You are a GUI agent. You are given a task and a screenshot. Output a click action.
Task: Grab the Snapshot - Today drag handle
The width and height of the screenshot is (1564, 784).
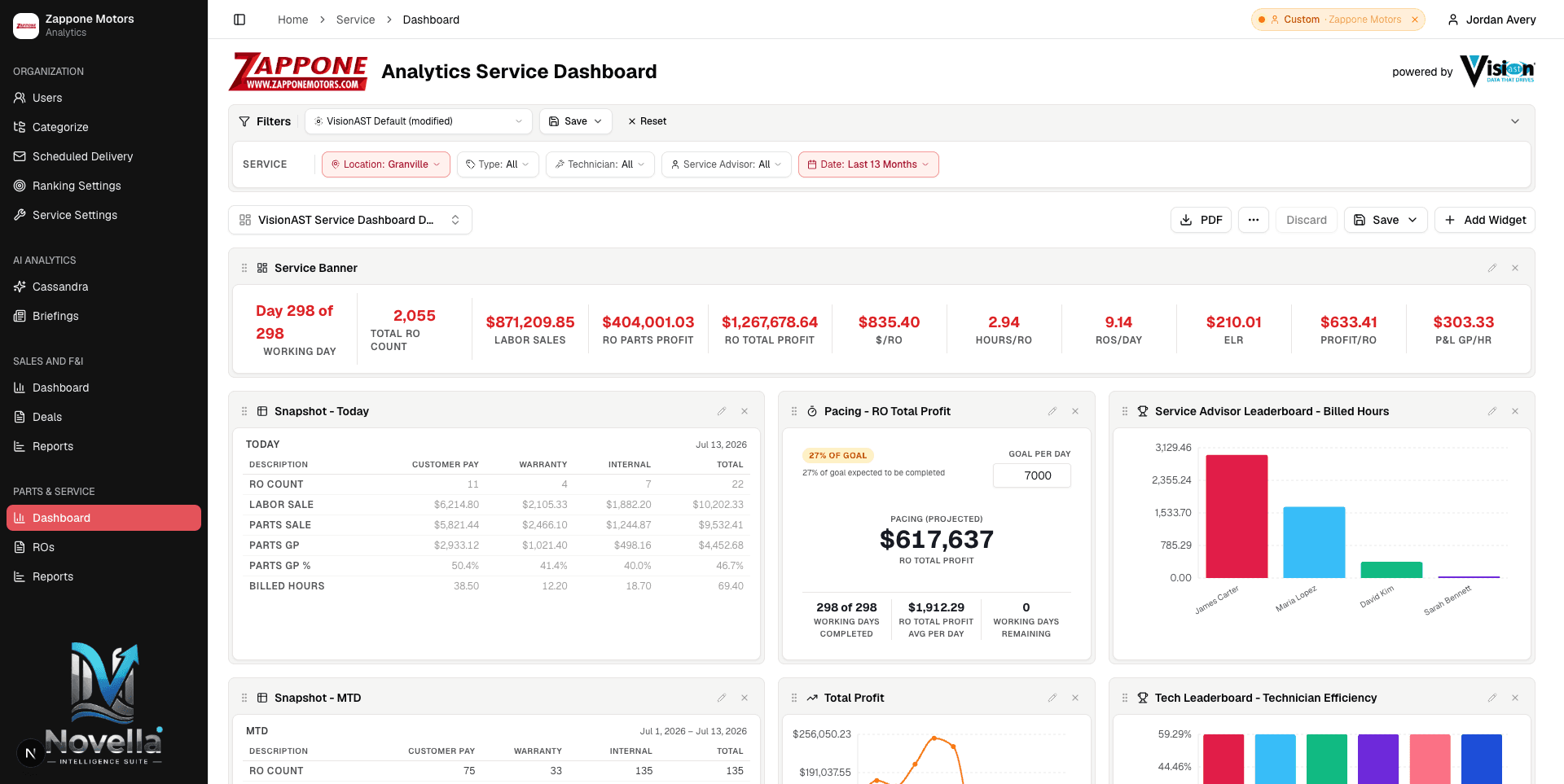244,411
